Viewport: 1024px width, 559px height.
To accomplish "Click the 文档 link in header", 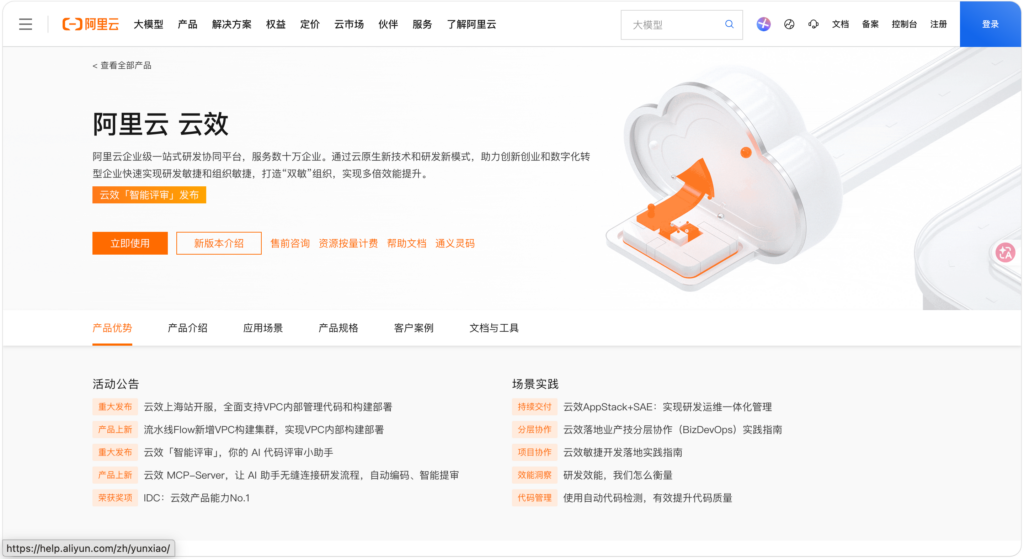I will click(x=840, y=24).
